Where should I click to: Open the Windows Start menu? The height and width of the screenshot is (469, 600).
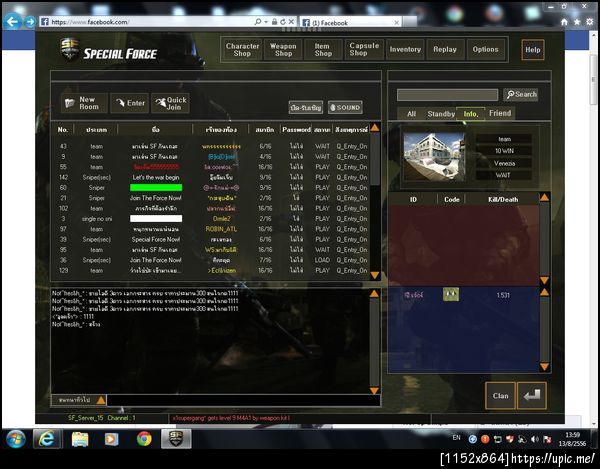[16, 439]
